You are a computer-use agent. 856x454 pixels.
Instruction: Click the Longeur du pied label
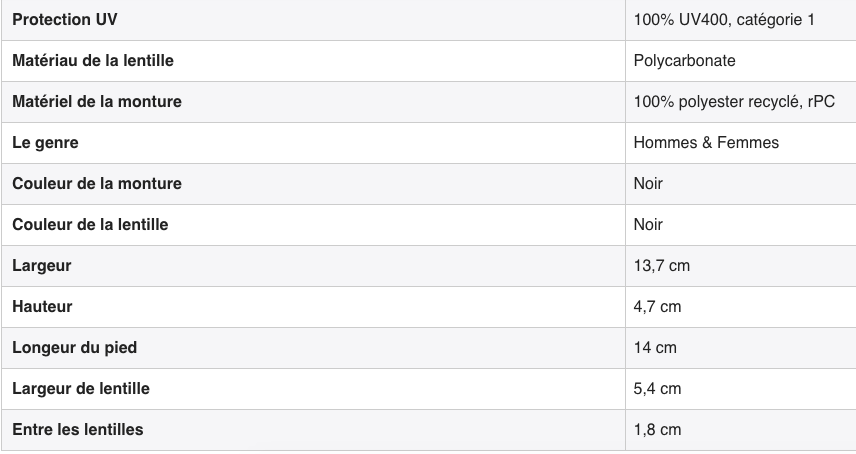[x=74, y=348]
